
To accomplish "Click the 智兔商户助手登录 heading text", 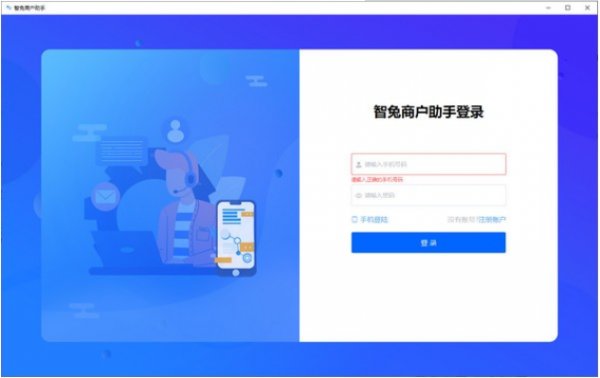I will point(429,112).
